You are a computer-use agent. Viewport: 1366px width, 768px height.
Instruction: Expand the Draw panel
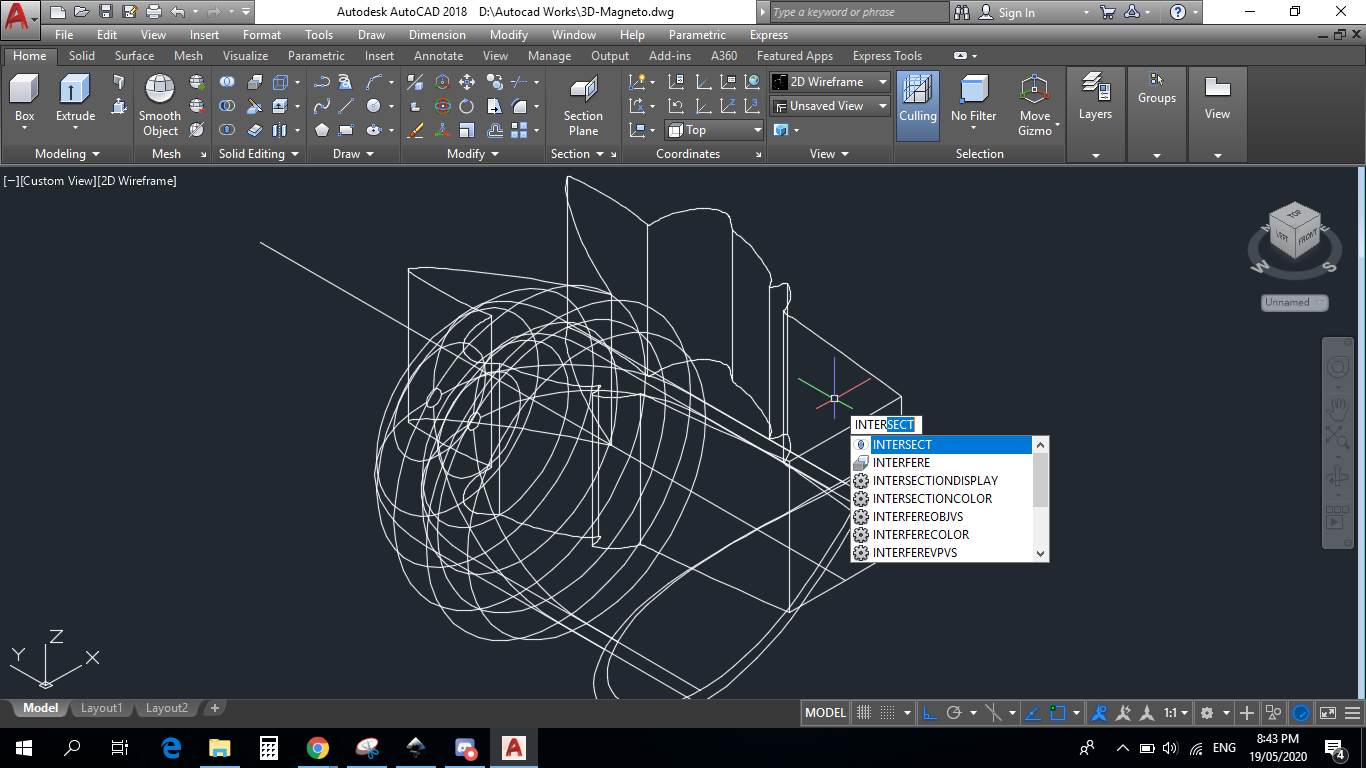[x=352, y=154]
